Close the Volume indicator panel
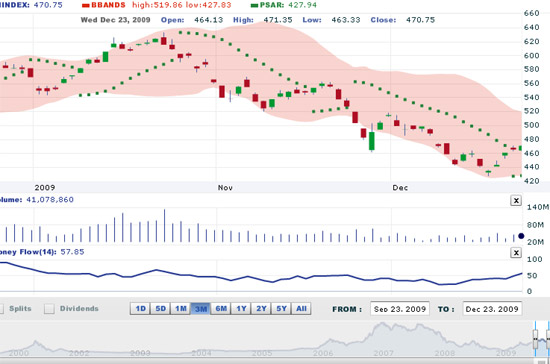Image resolution: width=550 pixels, height=364 pixels. click(x=516, y=201)
